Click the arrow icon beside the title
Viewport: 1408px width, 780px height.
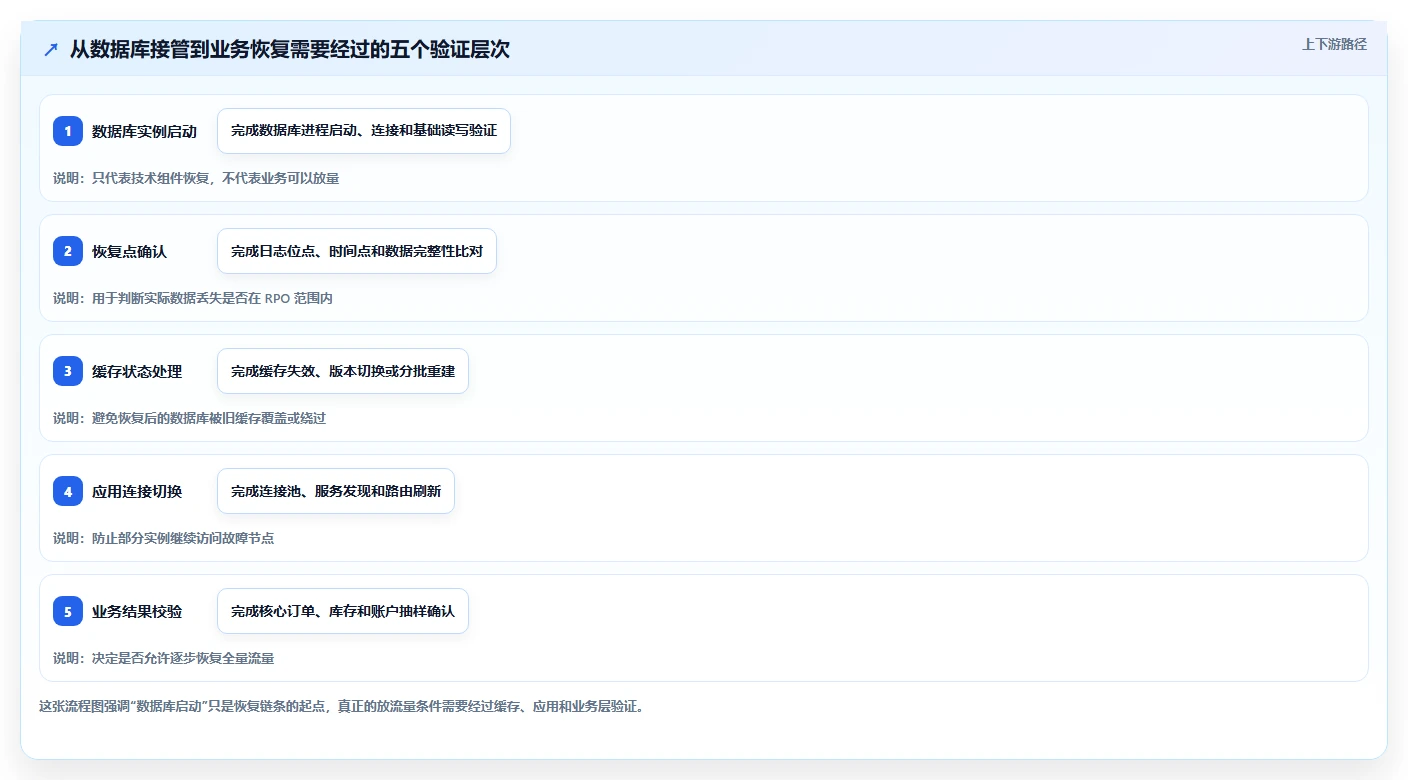click(51, 49)
